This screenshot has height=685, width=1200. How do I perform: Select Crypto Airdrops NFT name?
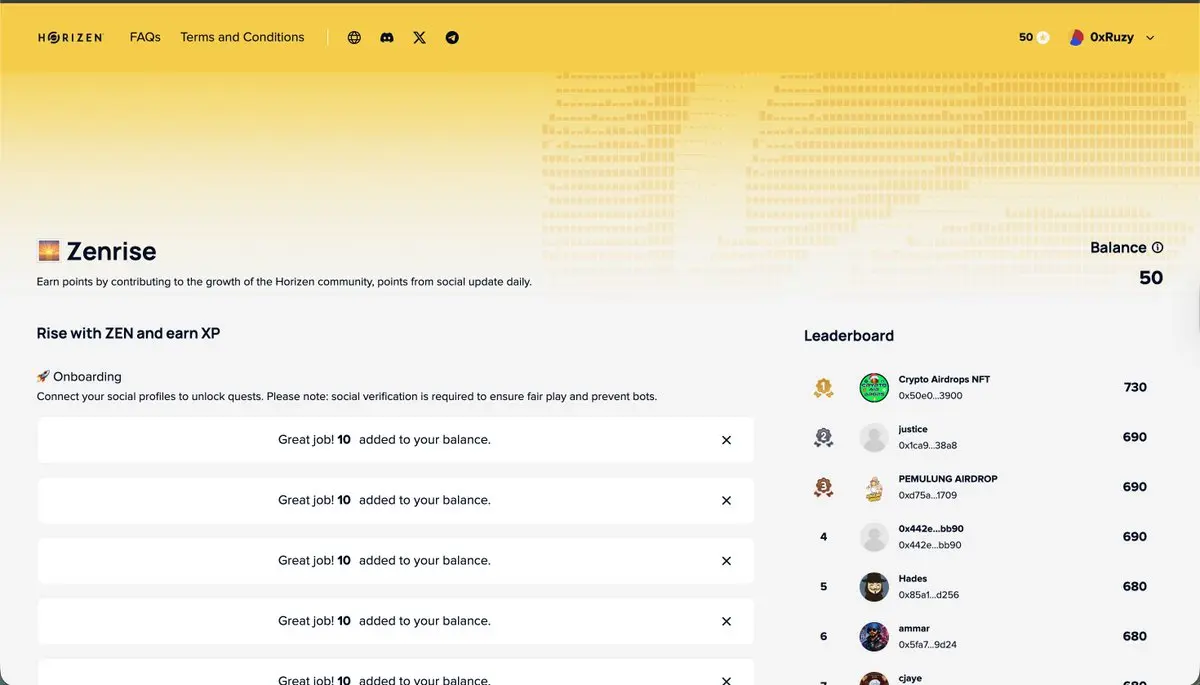click(x=944, y=380)
